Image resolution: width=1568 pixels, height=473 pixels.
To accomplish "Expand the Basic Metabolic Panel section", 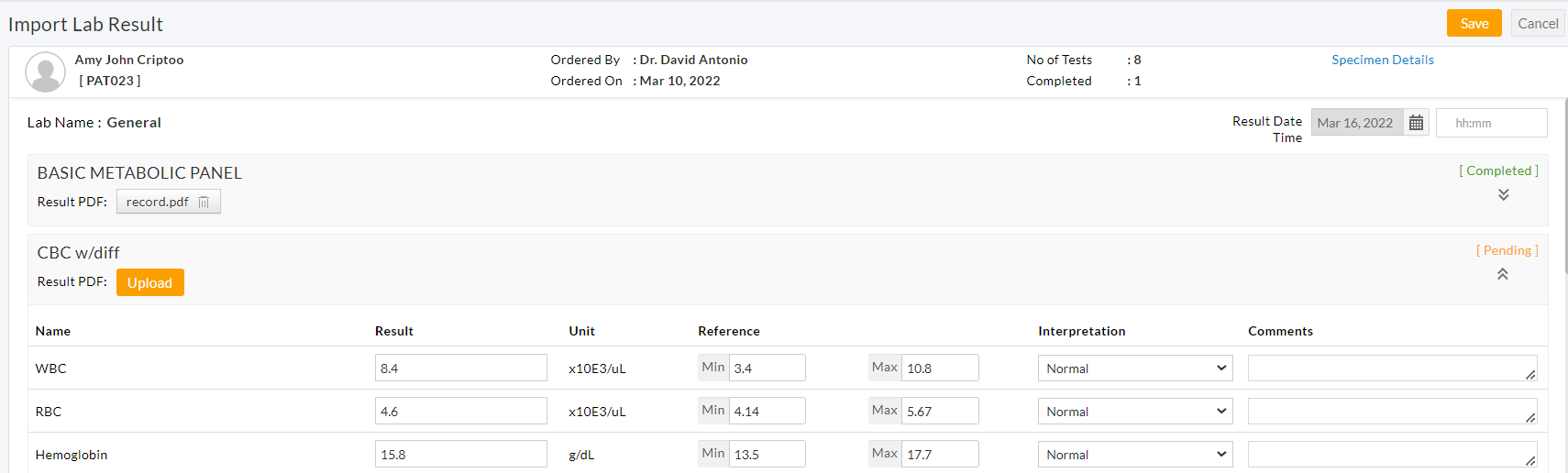I will pyautogui.click(x=1504, y=194).
